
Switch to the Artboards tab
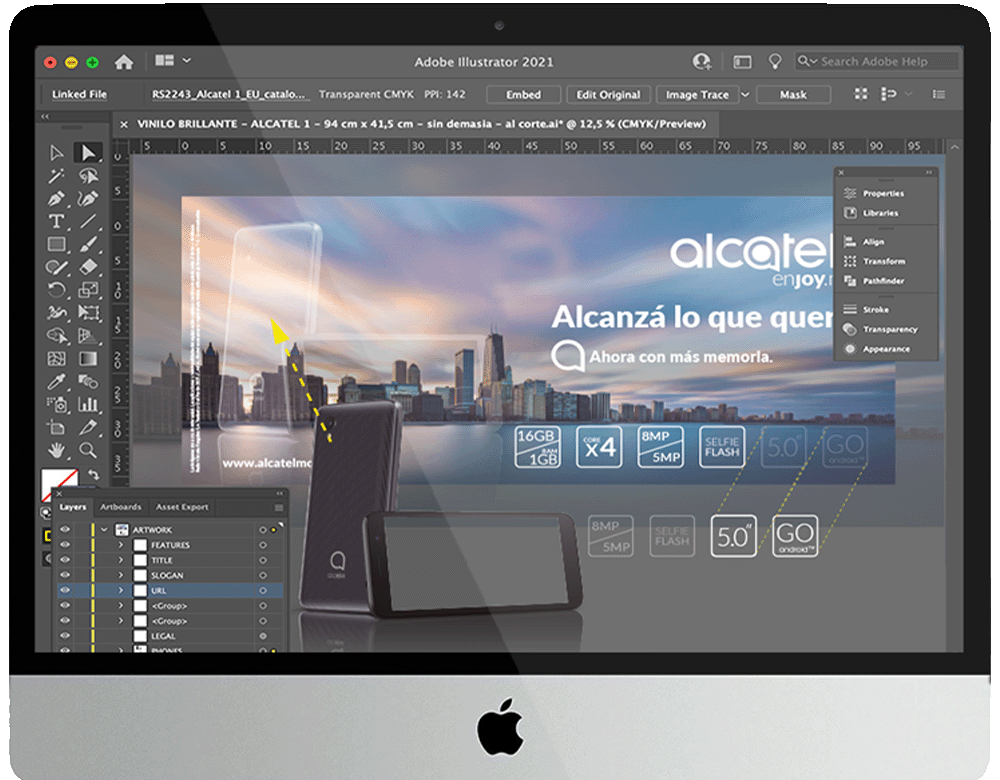click(121, 507)
